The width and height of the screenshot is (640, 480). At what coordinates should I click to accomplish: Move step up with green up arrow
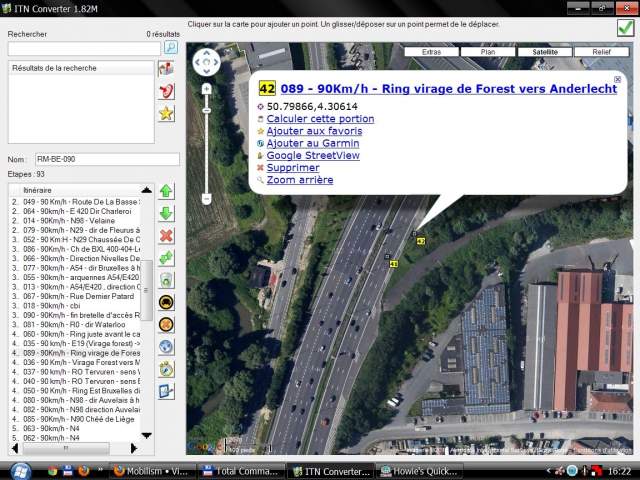(167, 191)
